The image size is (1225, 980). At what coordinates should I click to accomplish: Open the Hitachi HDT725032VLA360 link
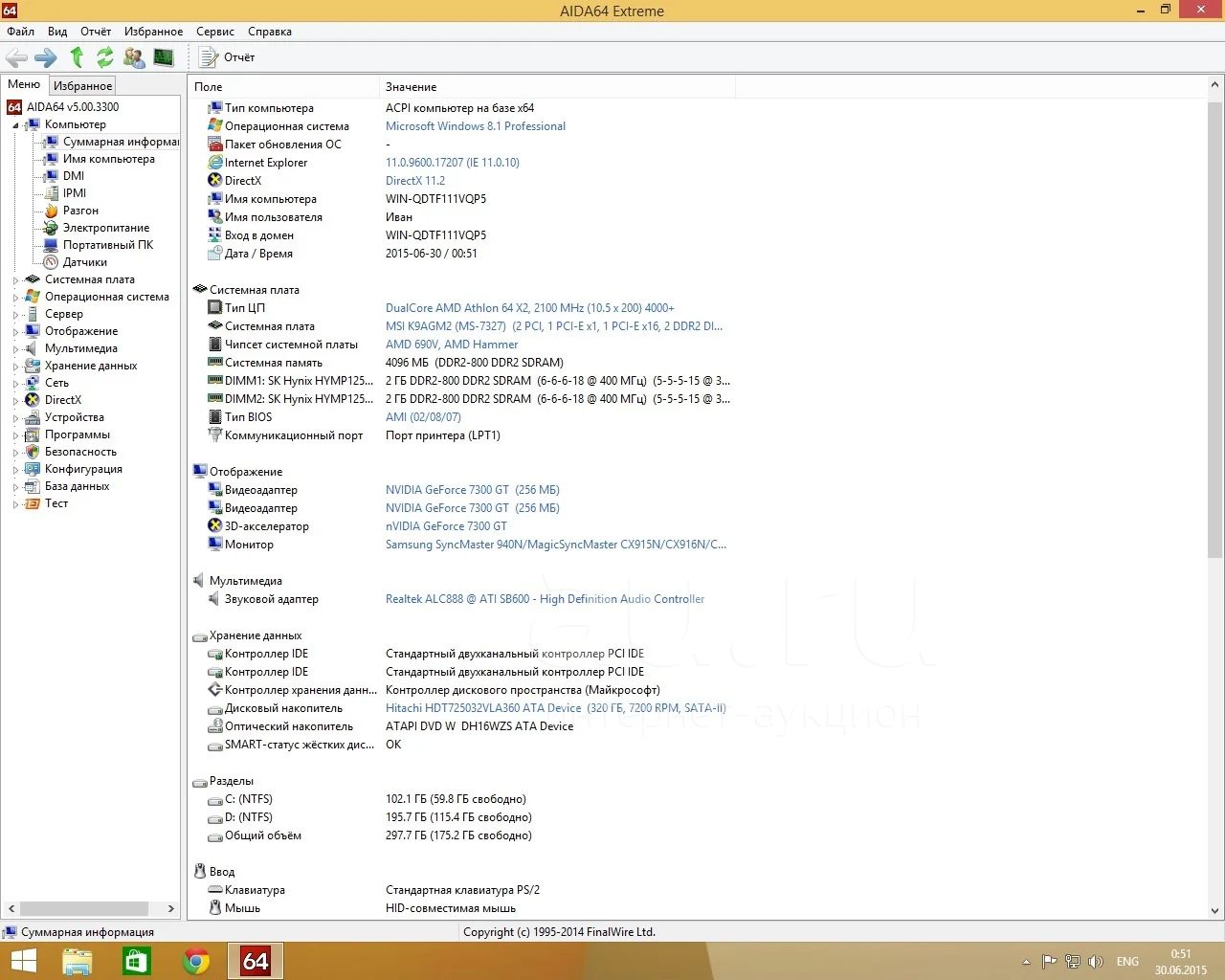tap(556, 708)
